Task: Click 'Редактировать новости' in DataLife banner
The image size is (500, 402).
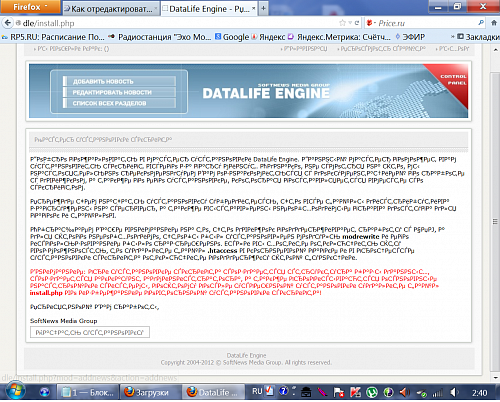Action: (119, 92)
